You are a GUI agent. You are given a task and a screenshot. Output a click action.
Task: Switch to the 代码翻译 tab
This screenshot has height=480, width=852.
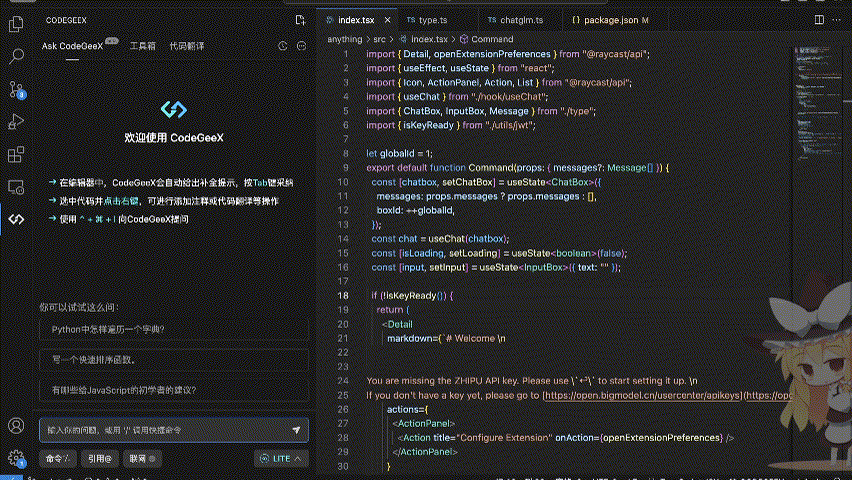[187, 46]
